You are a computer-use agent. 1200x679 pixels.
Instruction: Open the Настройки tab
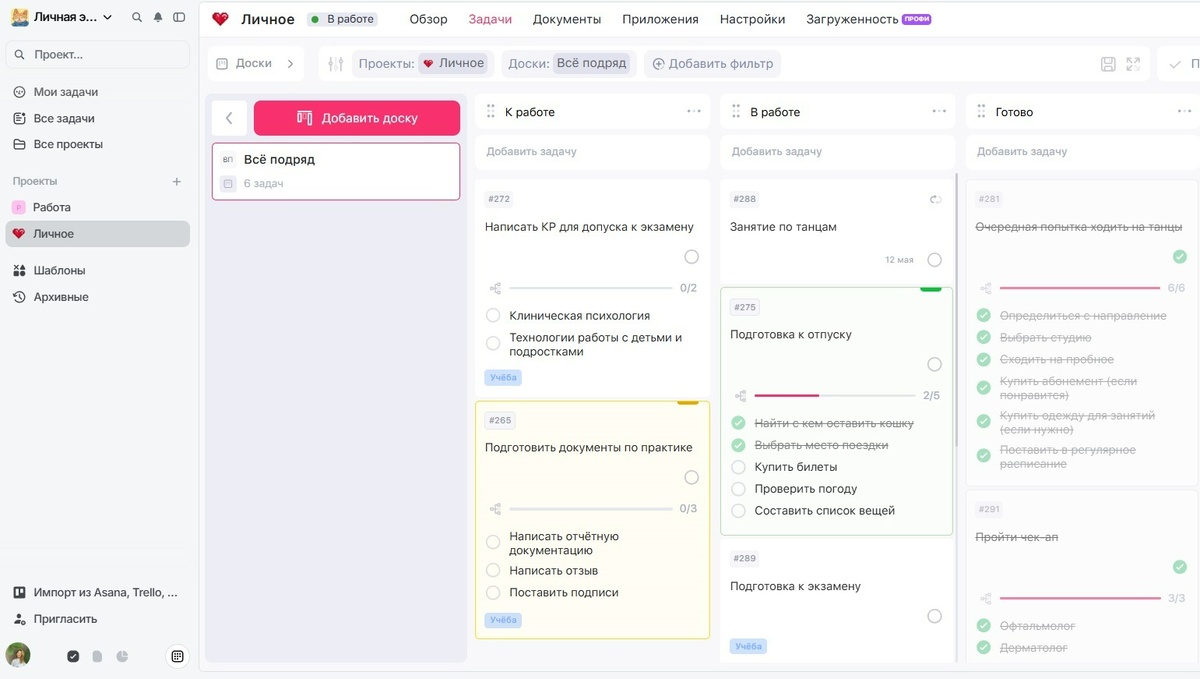(x=752, y=19)
